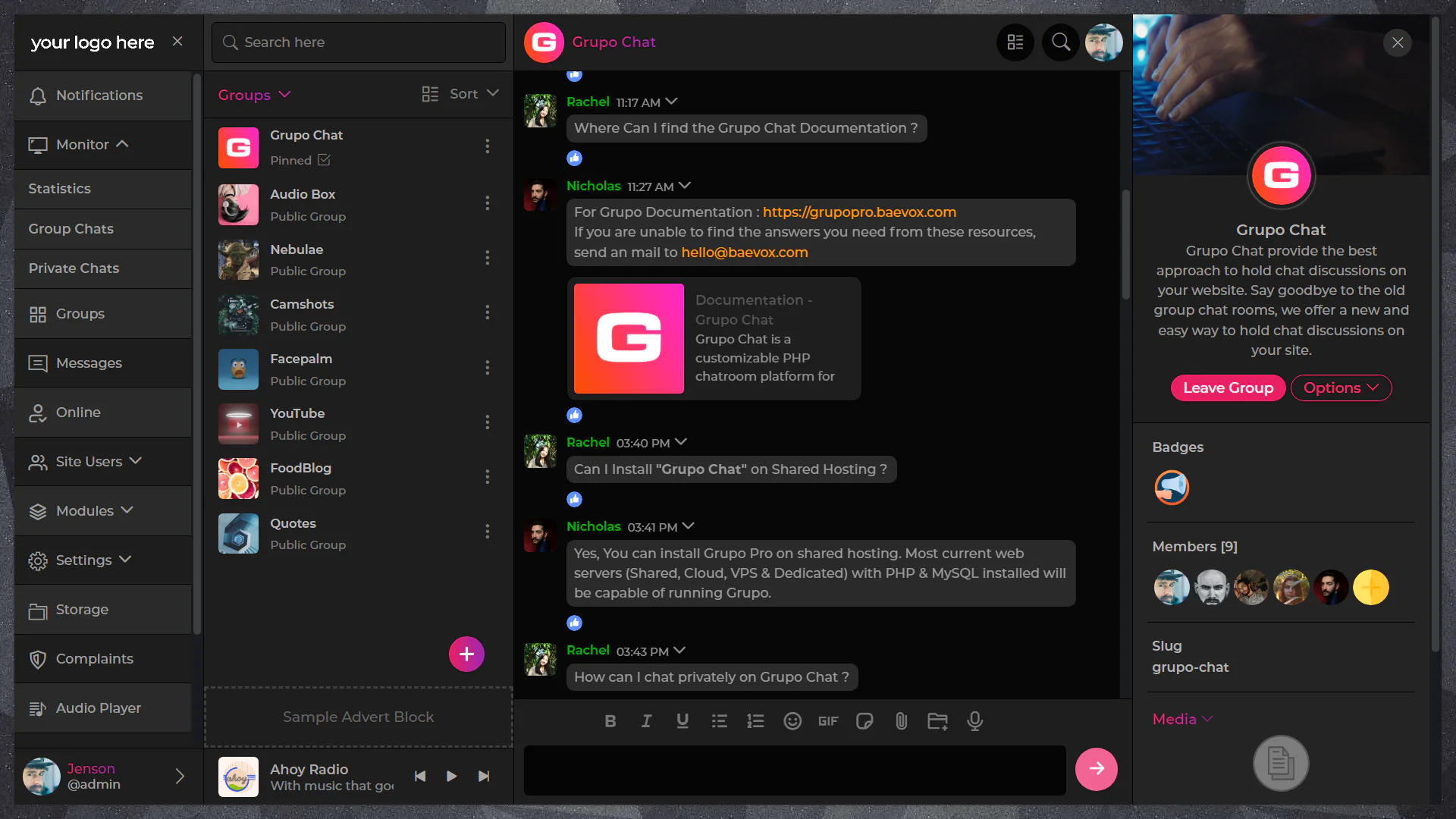Enable italic text formatting
This screenshot has height=819, width=1456.
[x=646, y=721]
